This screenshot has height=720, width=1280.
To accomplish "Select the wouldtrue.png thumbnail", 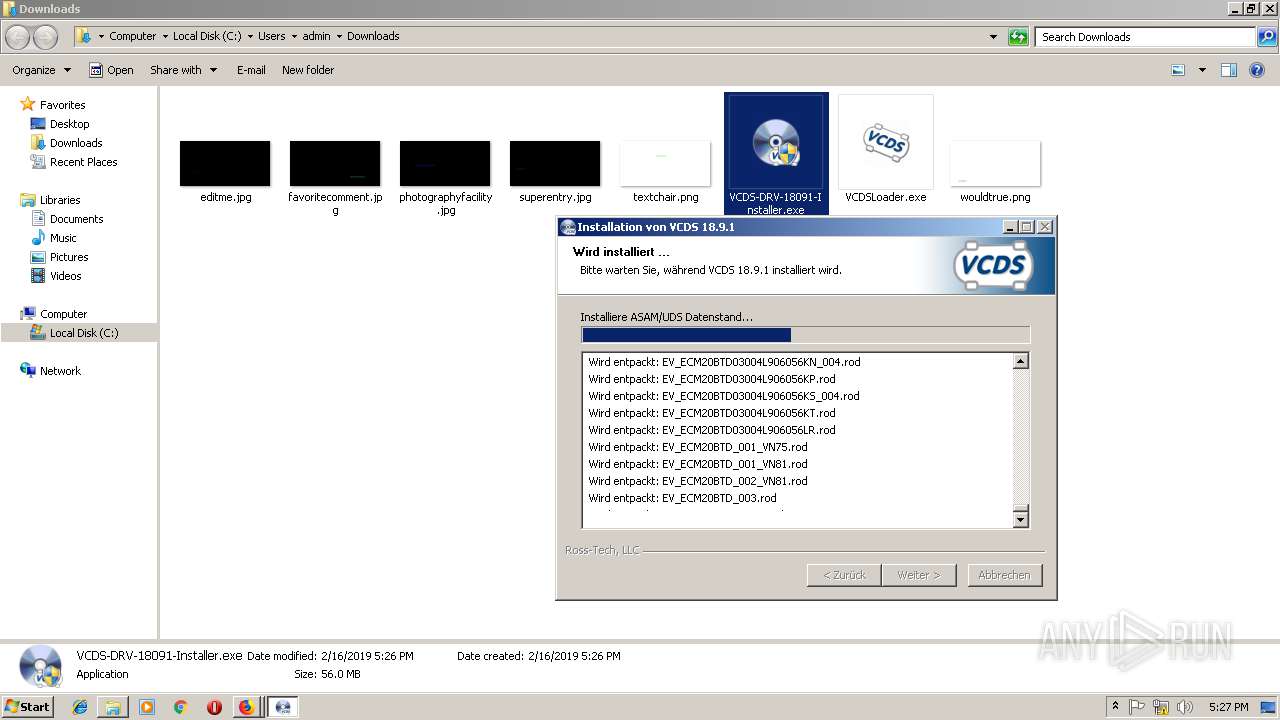I will (995, 163).
